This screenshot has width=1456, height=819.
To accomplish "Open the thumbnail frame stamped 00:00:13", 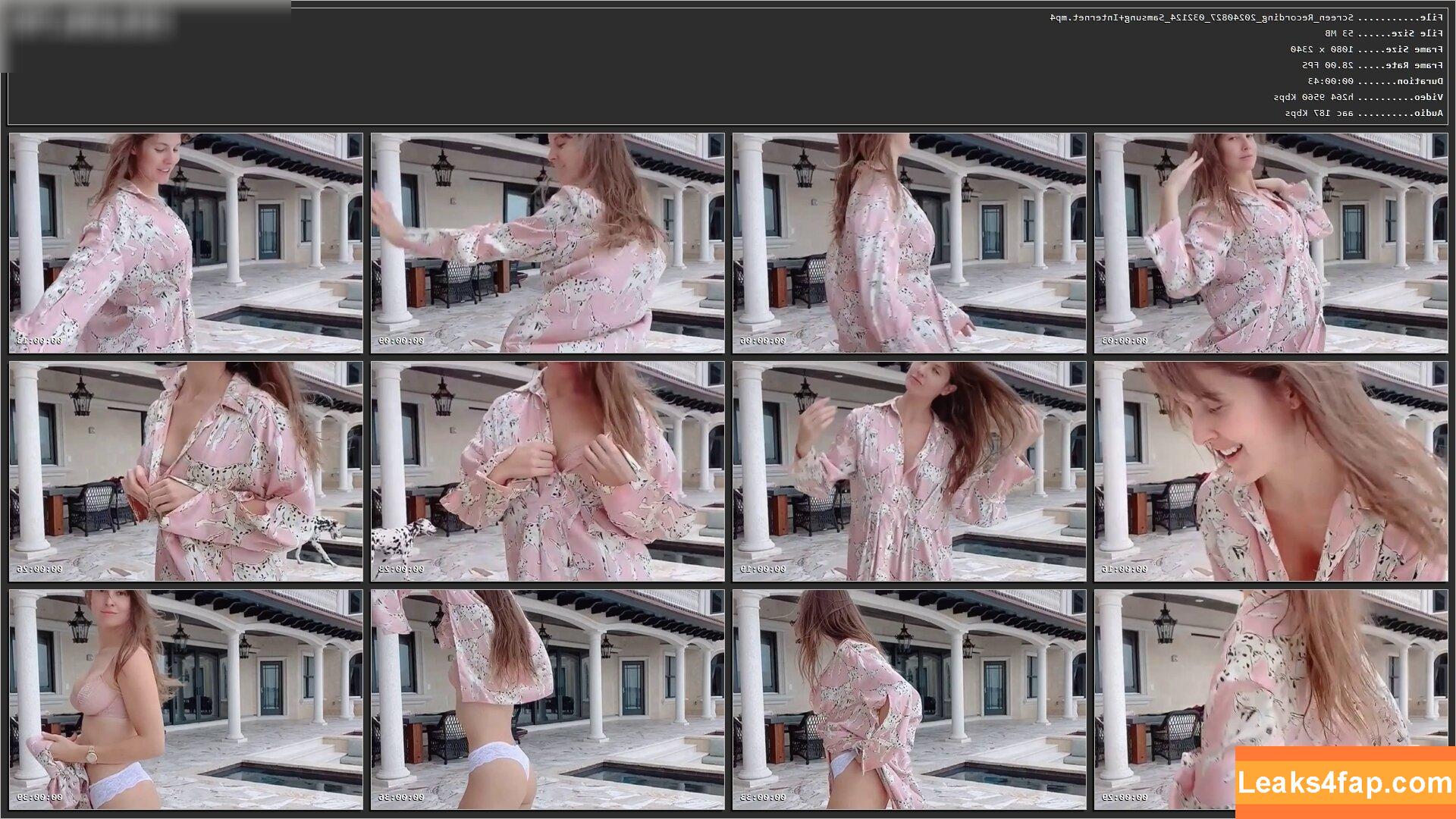I will (x=186, y=243).
